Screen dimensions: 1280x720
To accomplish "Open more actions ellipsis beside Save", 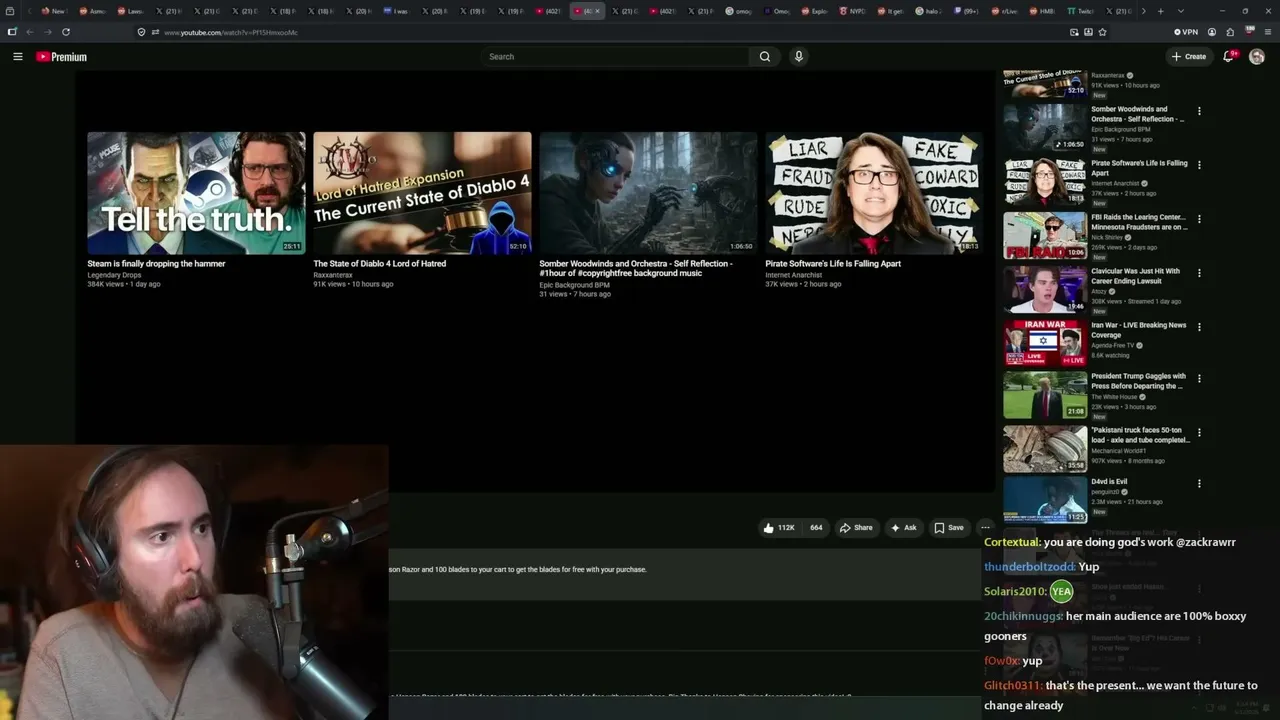I will pos(985,527).
